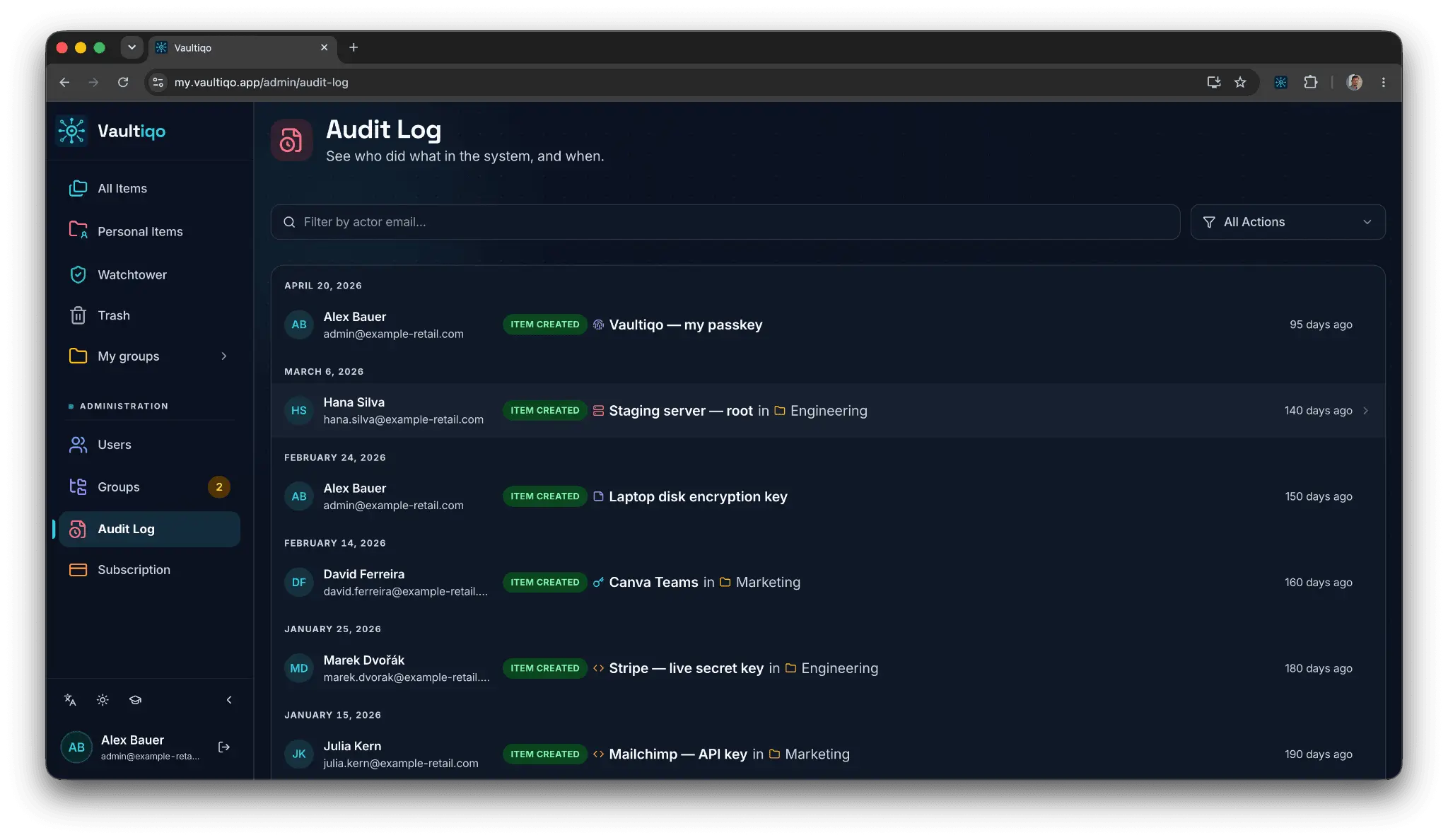Viewport: 1448px width, 840px height.
Task: Select the Vaultiqo browser tab
Action: tap(243, 47)
